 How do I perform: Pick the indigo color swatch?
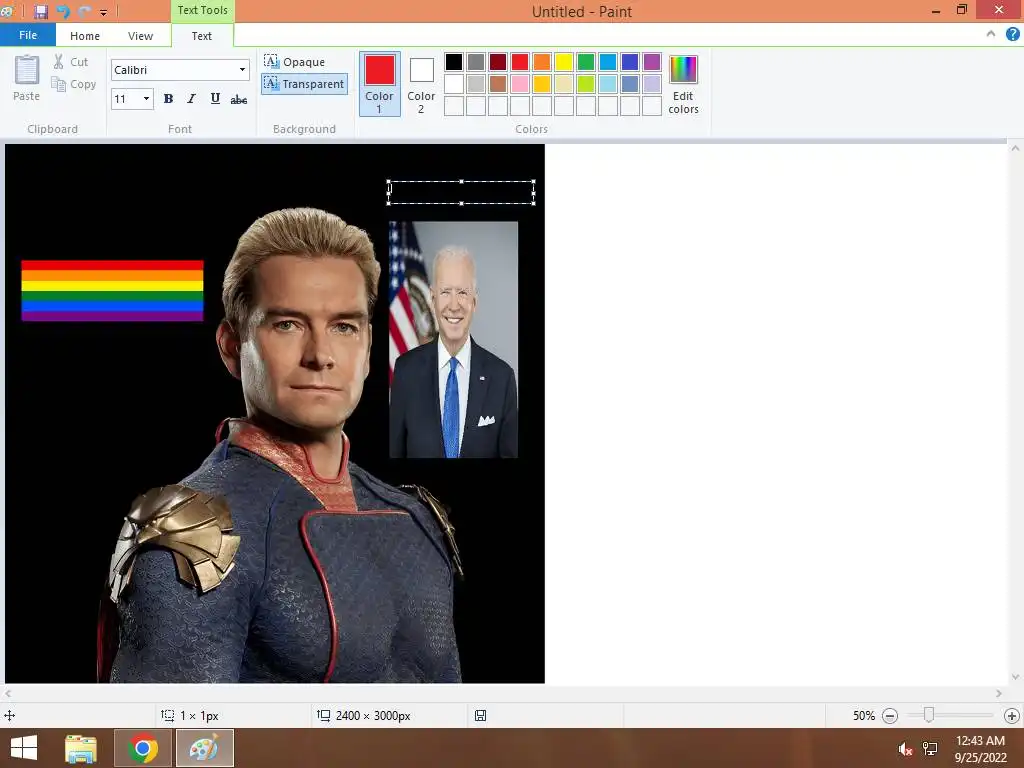coord(630,62)
